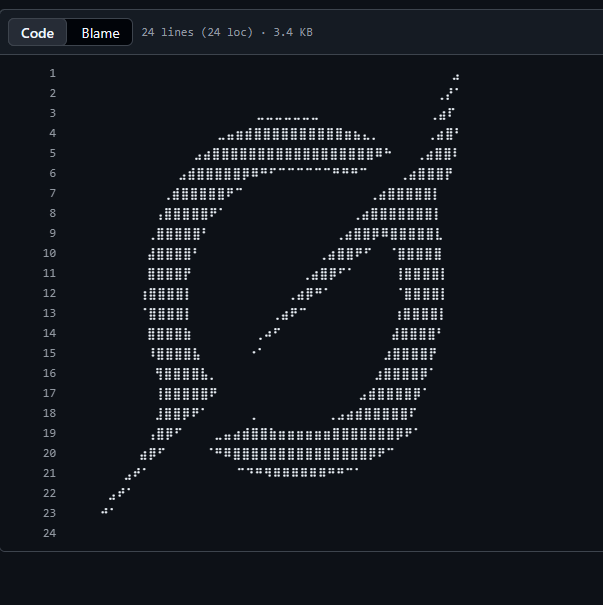Select line number 14
Viewport: 603px width, 605px height.
coord(50,333)
